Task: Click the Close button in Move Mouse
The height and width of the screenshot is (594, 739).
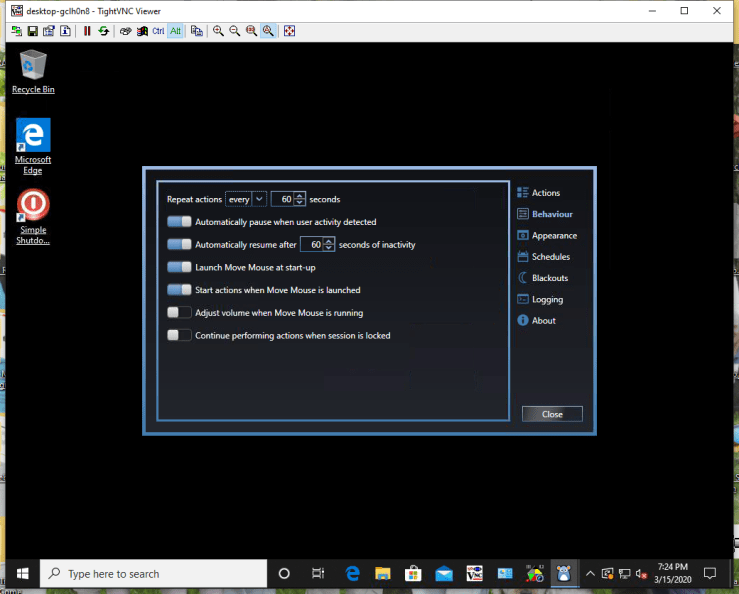Action: (x=552, y=414)
